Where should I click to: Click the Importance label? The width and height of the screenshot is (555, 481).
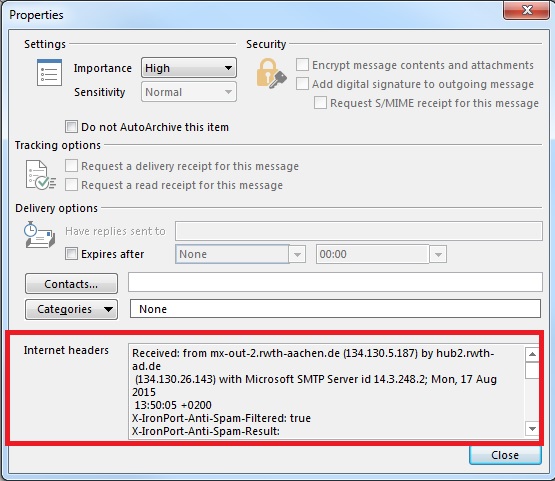[x=103, y=68]
